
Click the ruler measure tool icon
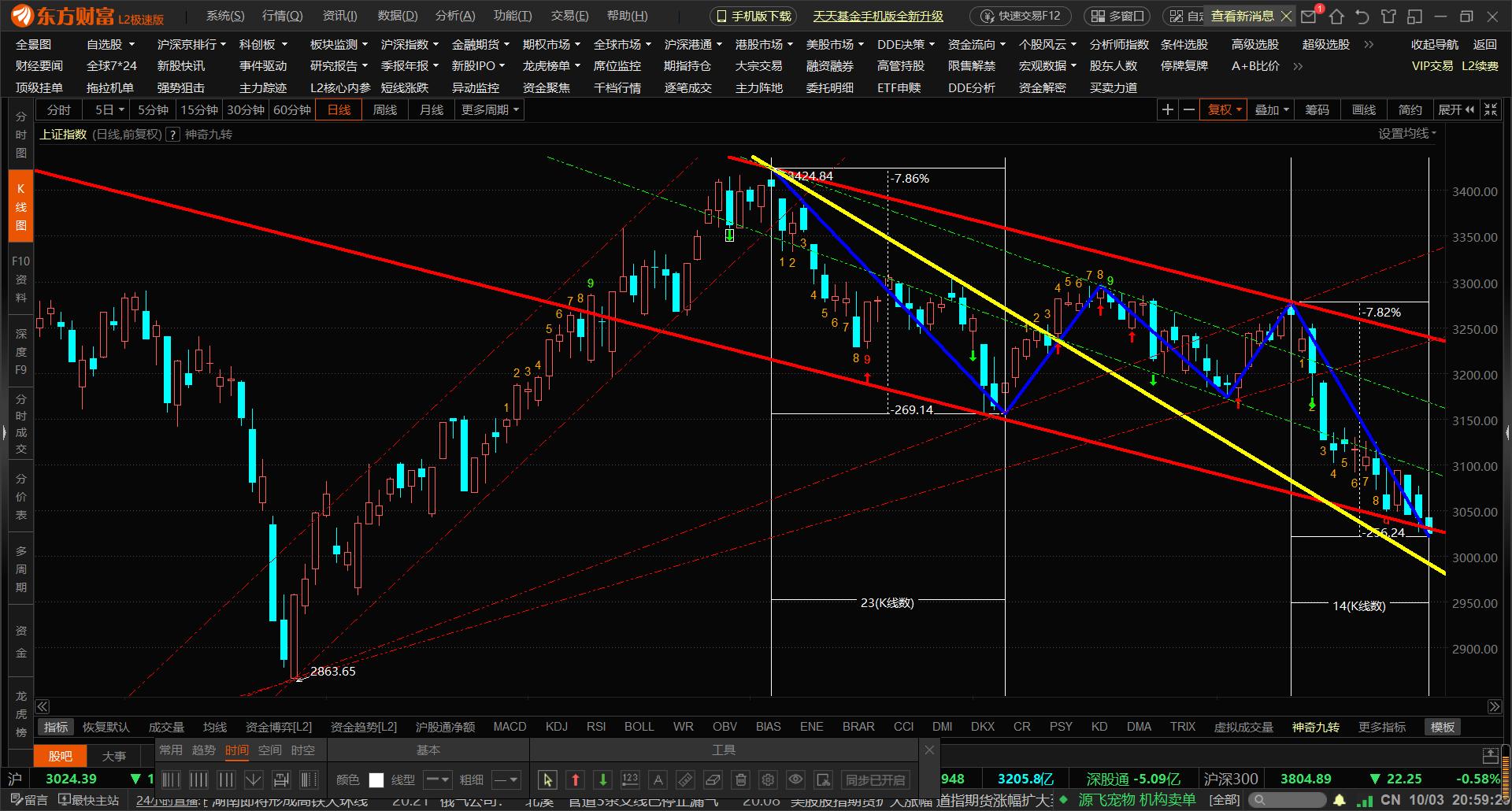685,780
